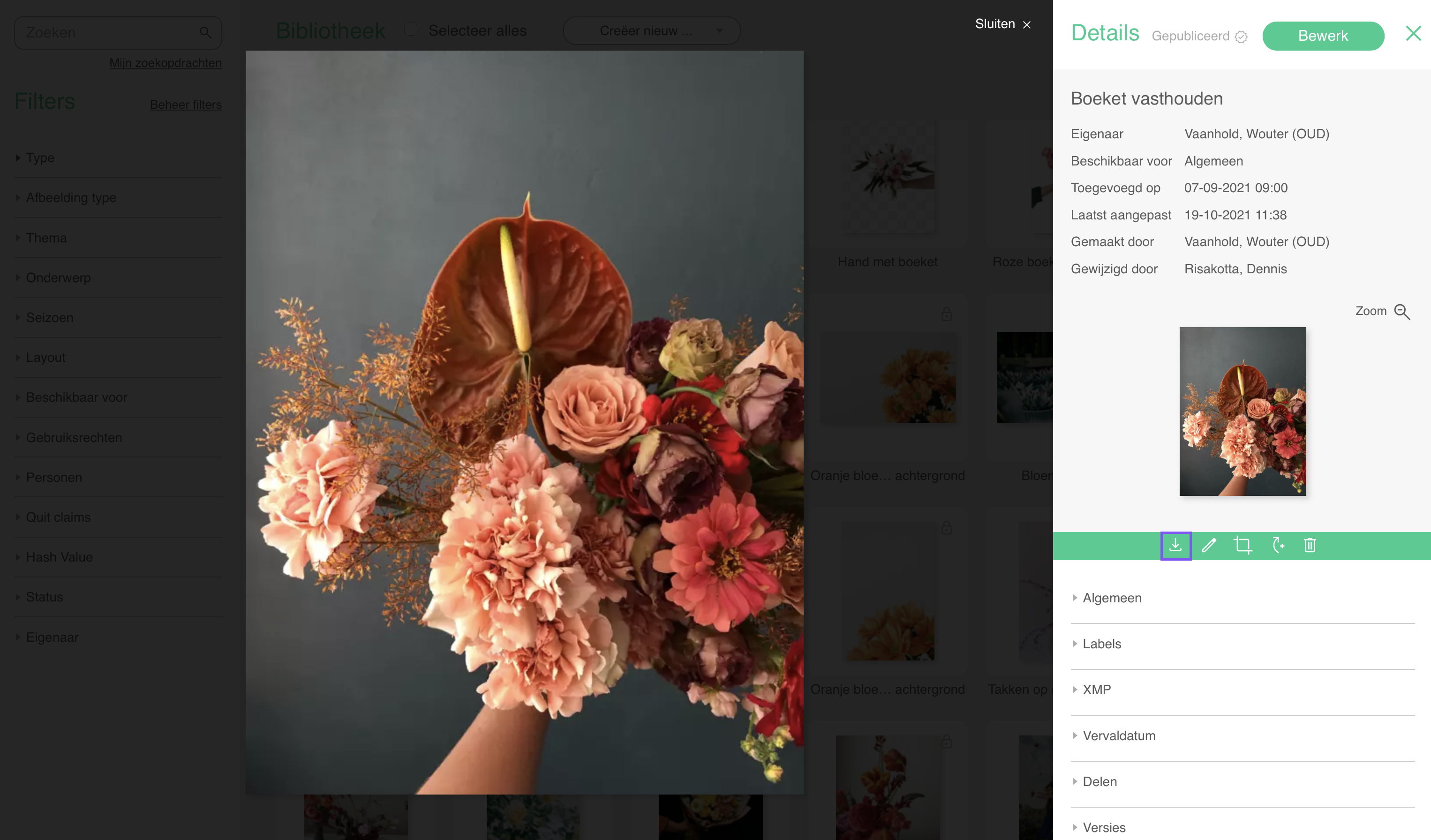Expand the Algemeen section
Image resolution: width=1431 pixels, height=840 pixels.
coord(1243,598)
